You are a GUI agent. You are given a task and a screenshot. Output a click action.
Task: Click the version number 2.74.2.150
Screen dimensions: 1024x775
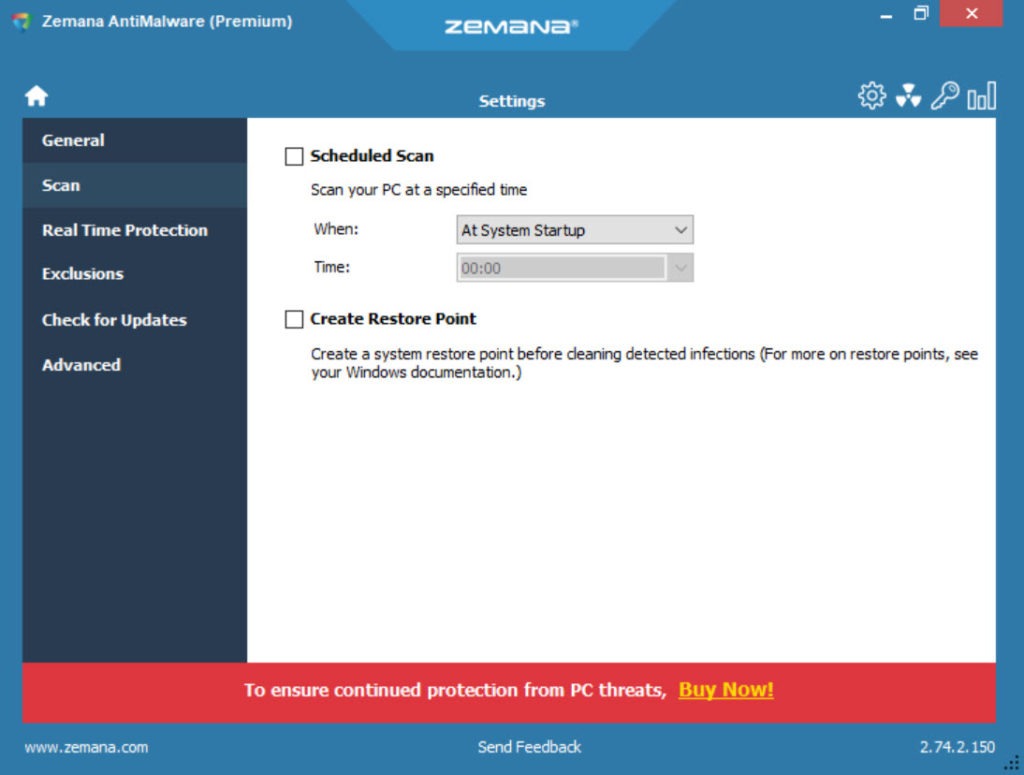957,747
